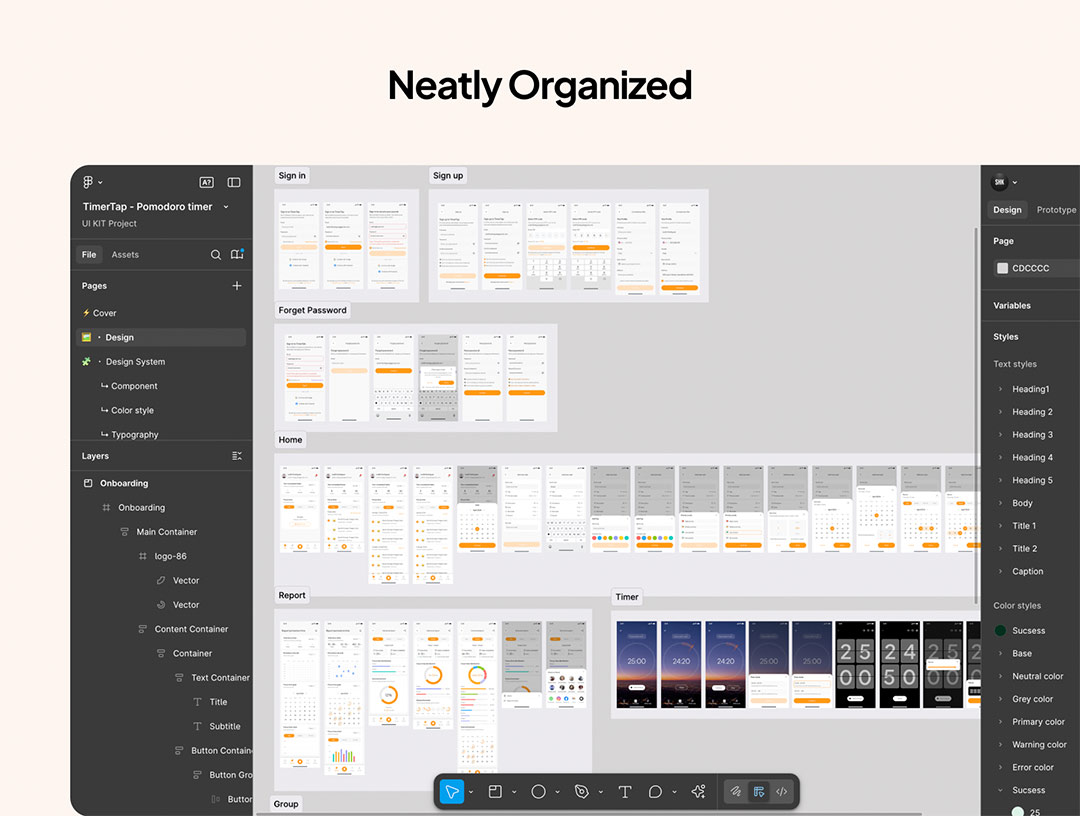Select the Frame tool
The width and height of the screenshot is (1080, 816).
(495, 792)
